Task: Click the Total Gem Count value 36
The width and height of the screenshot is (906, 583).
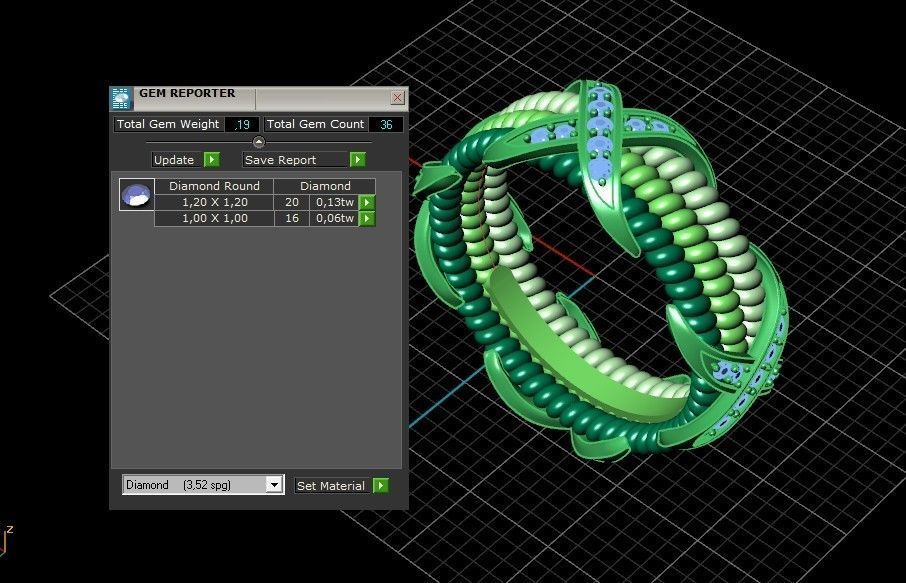Action: click(x=386, y=124)
